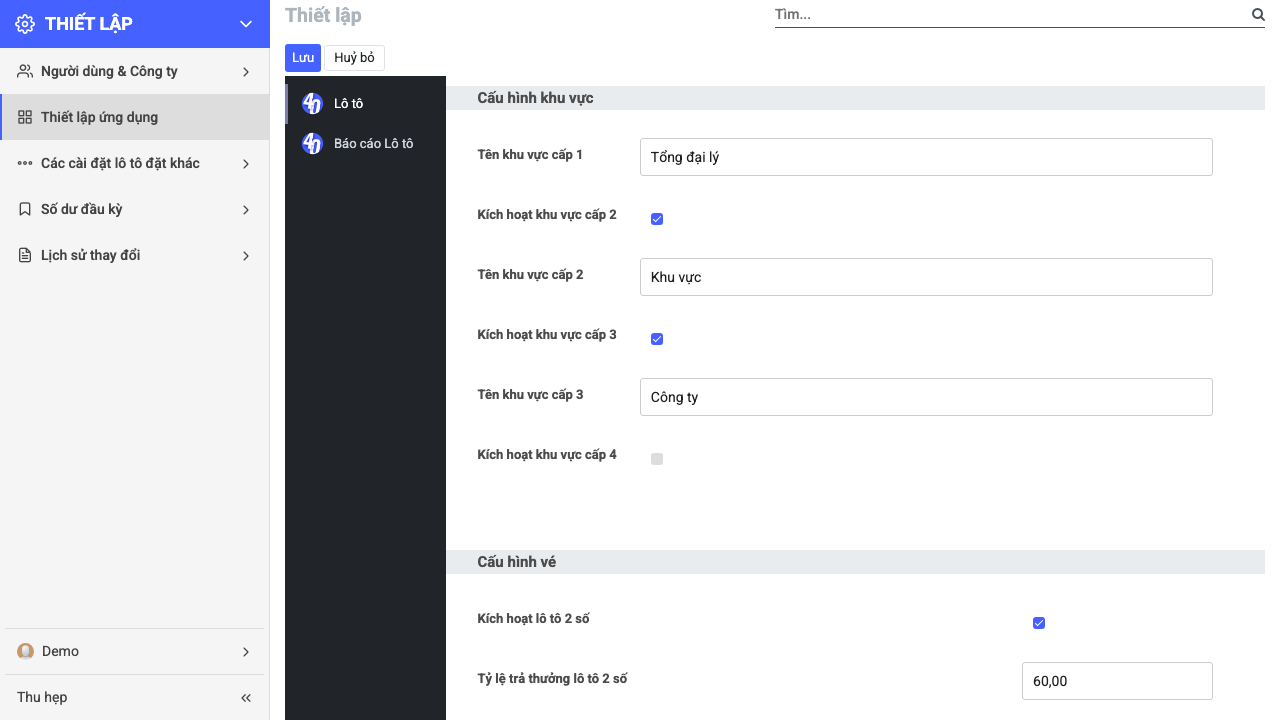Uncheck Kích hoạt khu vực cấp 2
Screen dimensions: 1280x720
point(657,219)
